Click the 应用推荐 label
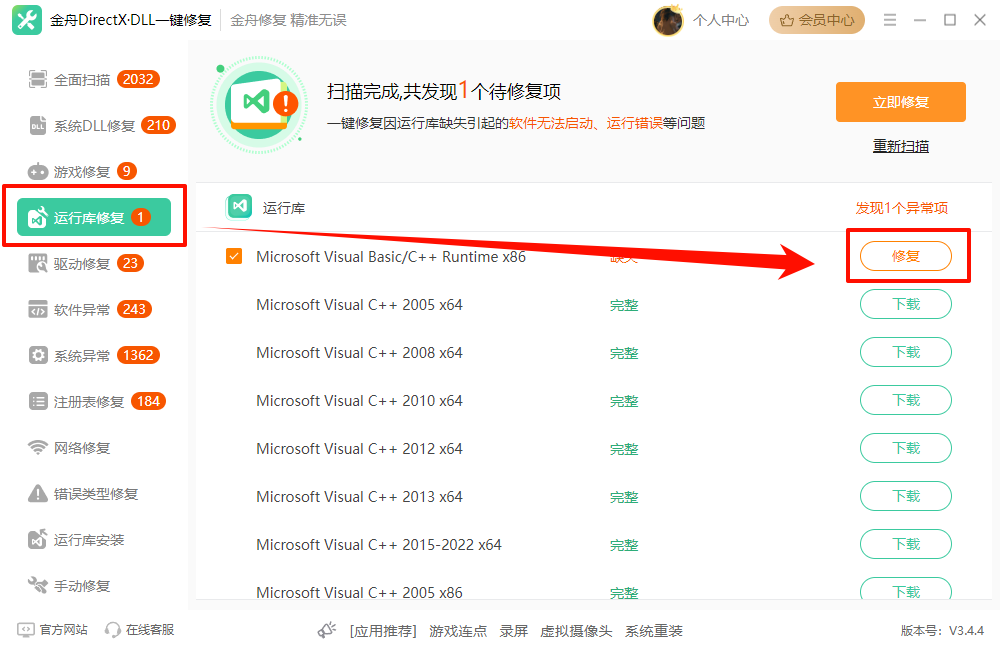Viewport: 1000px width, 650px height. tap(383, 631)
